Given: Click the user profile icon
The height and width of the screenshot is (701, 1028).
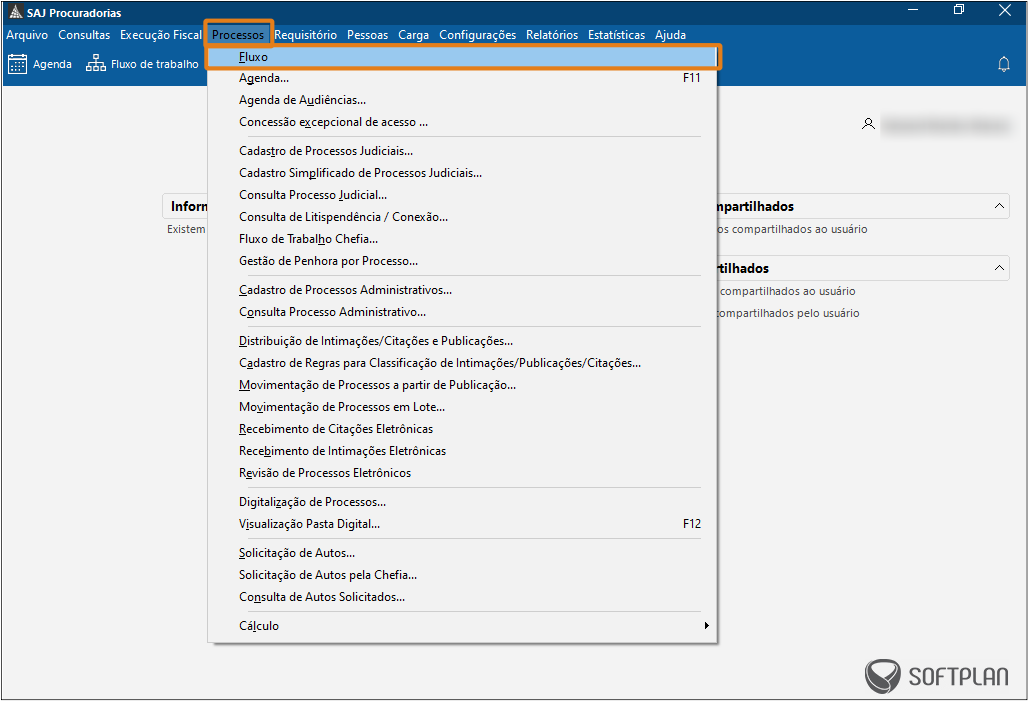Looking at the screenshot, I should tap(868, 124).
